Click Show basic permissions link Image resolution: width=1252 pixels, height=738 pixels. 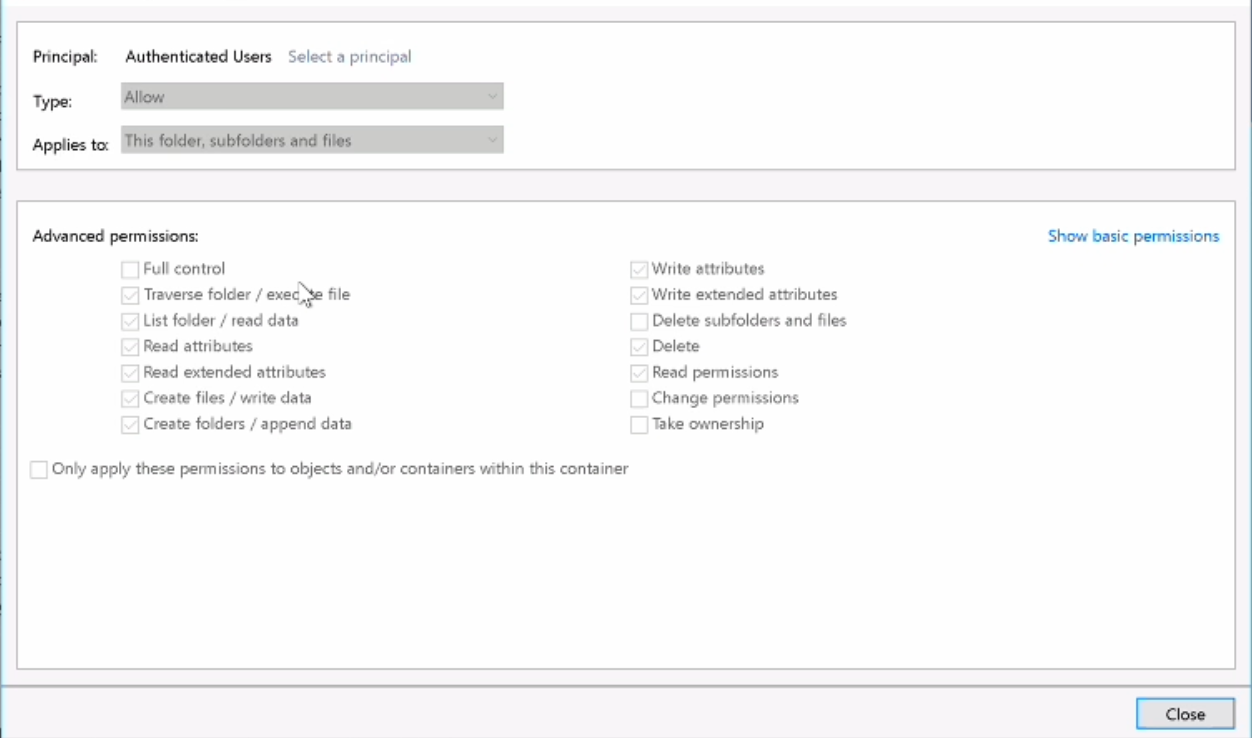pyautogui.click(x=1133, y=236)
